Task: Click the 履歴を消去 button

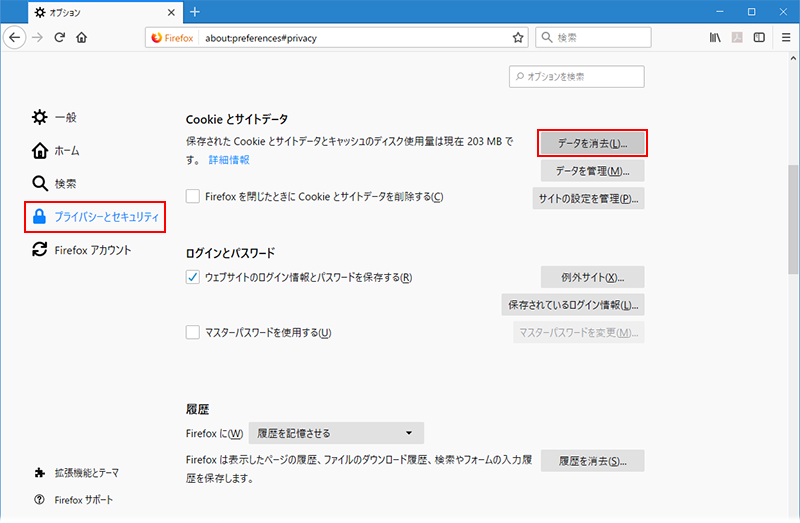Action: point(592,461)
